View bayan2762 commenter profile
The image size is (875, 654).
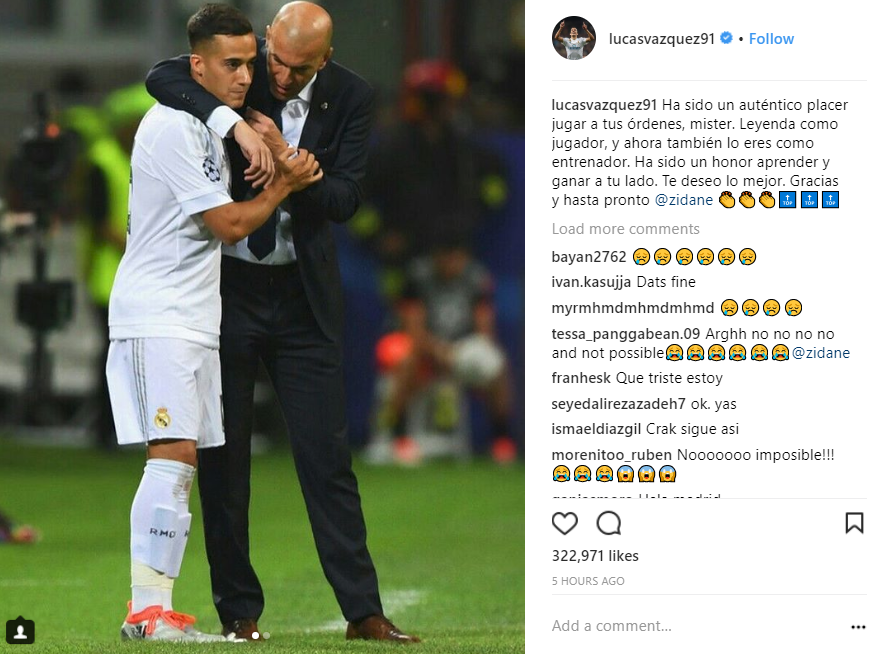[589, 257]
